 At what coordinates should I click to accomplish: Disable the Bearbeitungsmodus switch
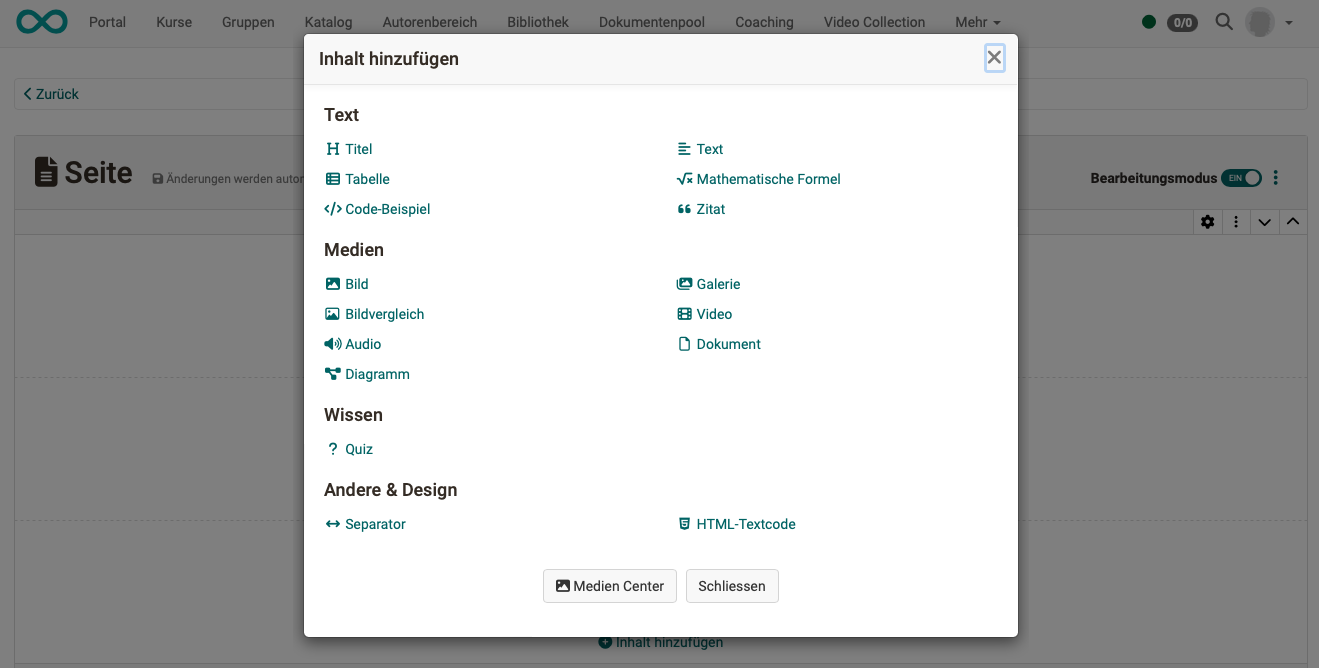pos(1241,177)
